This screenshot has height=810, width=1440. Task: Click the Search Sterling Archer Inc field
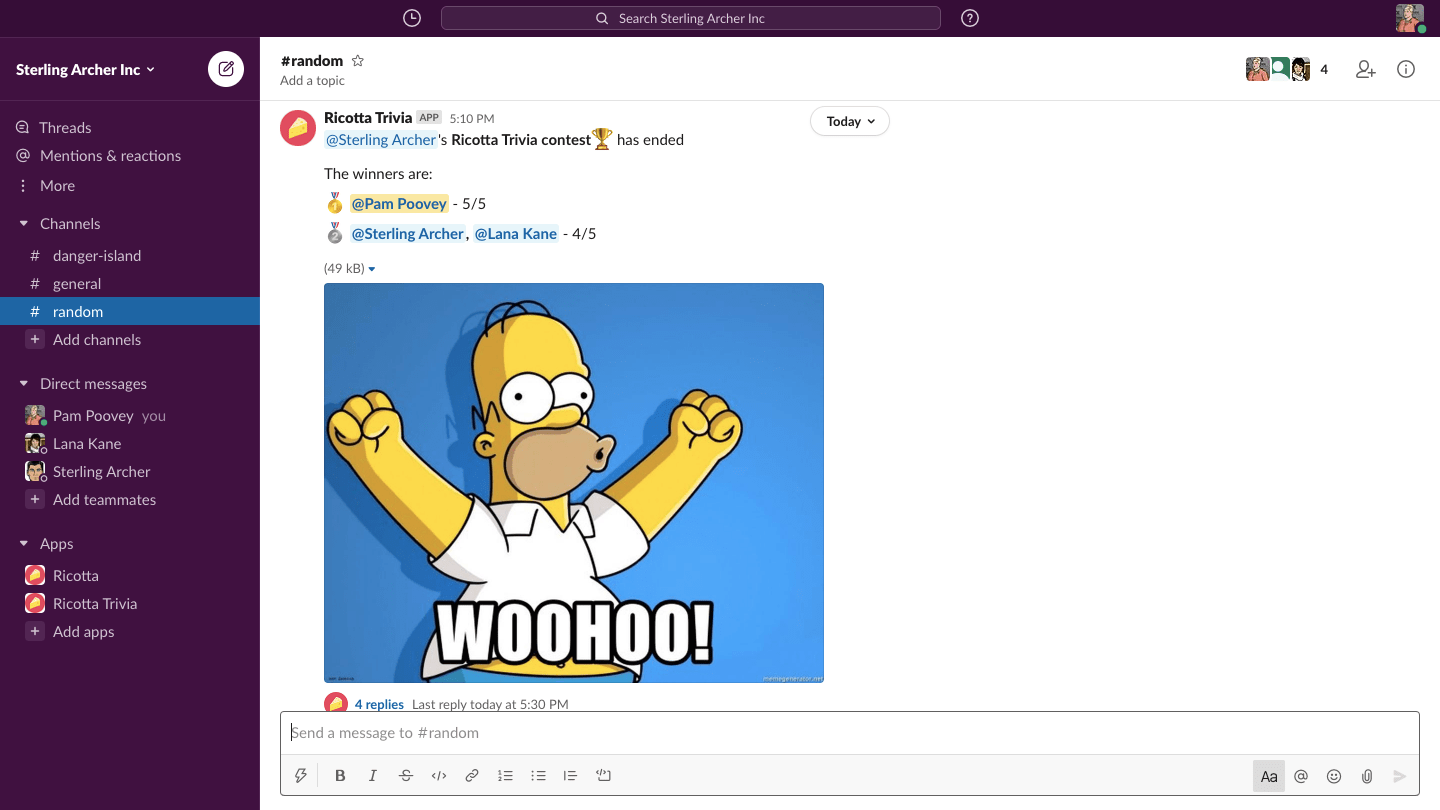[x=691, y=18]
